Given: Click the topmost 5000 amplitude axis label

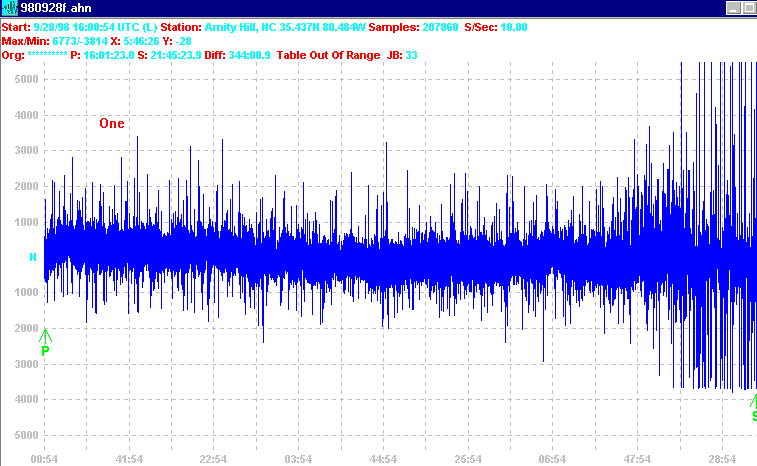Looking at the screenshot, I should click(x=26, y=79).
